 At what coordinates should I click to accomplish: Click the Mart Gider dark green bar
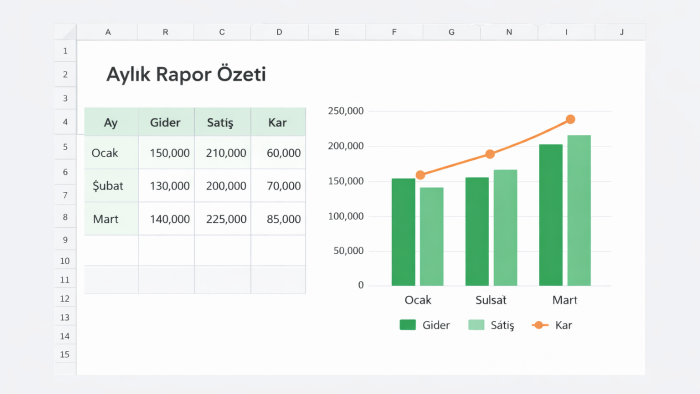click(x=551, y=215)
